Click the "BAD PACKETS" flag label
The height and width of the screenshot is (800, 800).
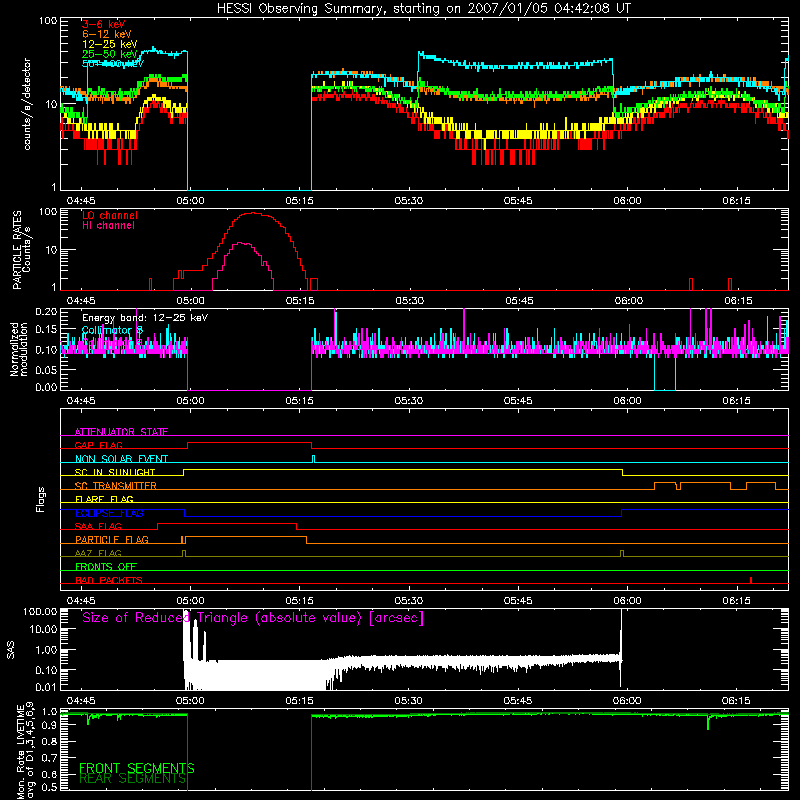click(109, 580)
